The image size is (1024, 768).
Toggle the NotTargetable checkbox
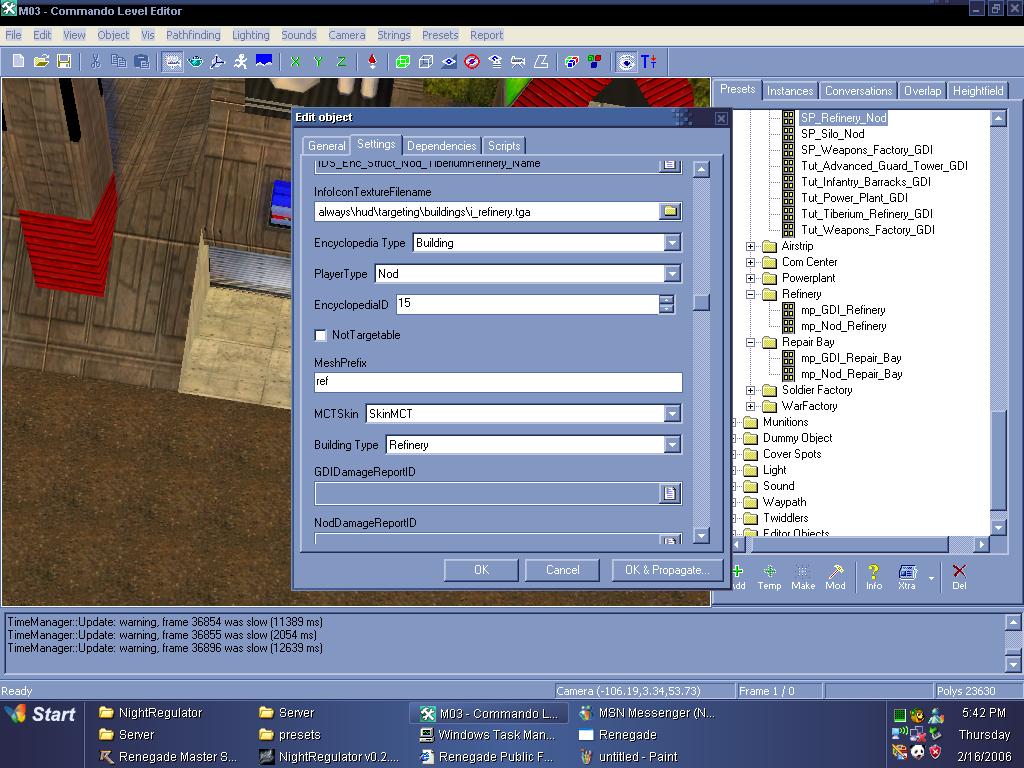(321, 335)
